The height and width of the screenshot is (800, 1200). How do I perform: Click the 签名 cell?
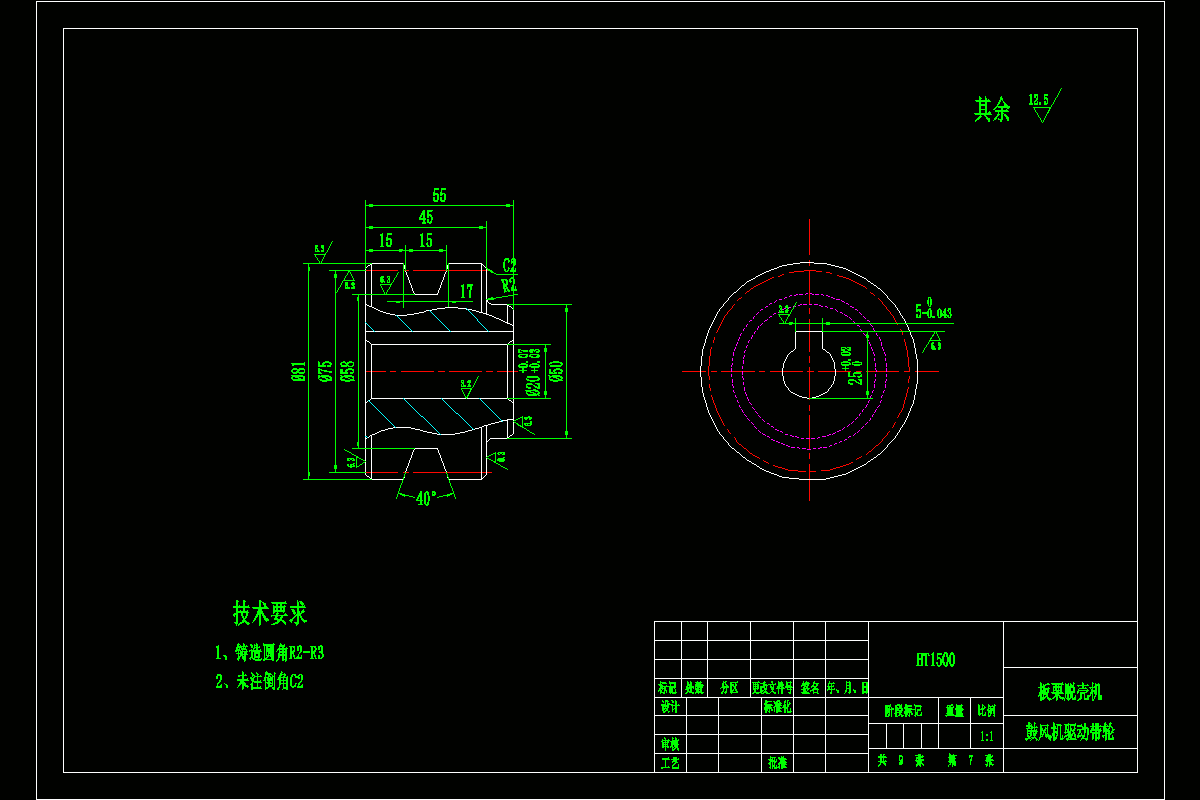810,688
